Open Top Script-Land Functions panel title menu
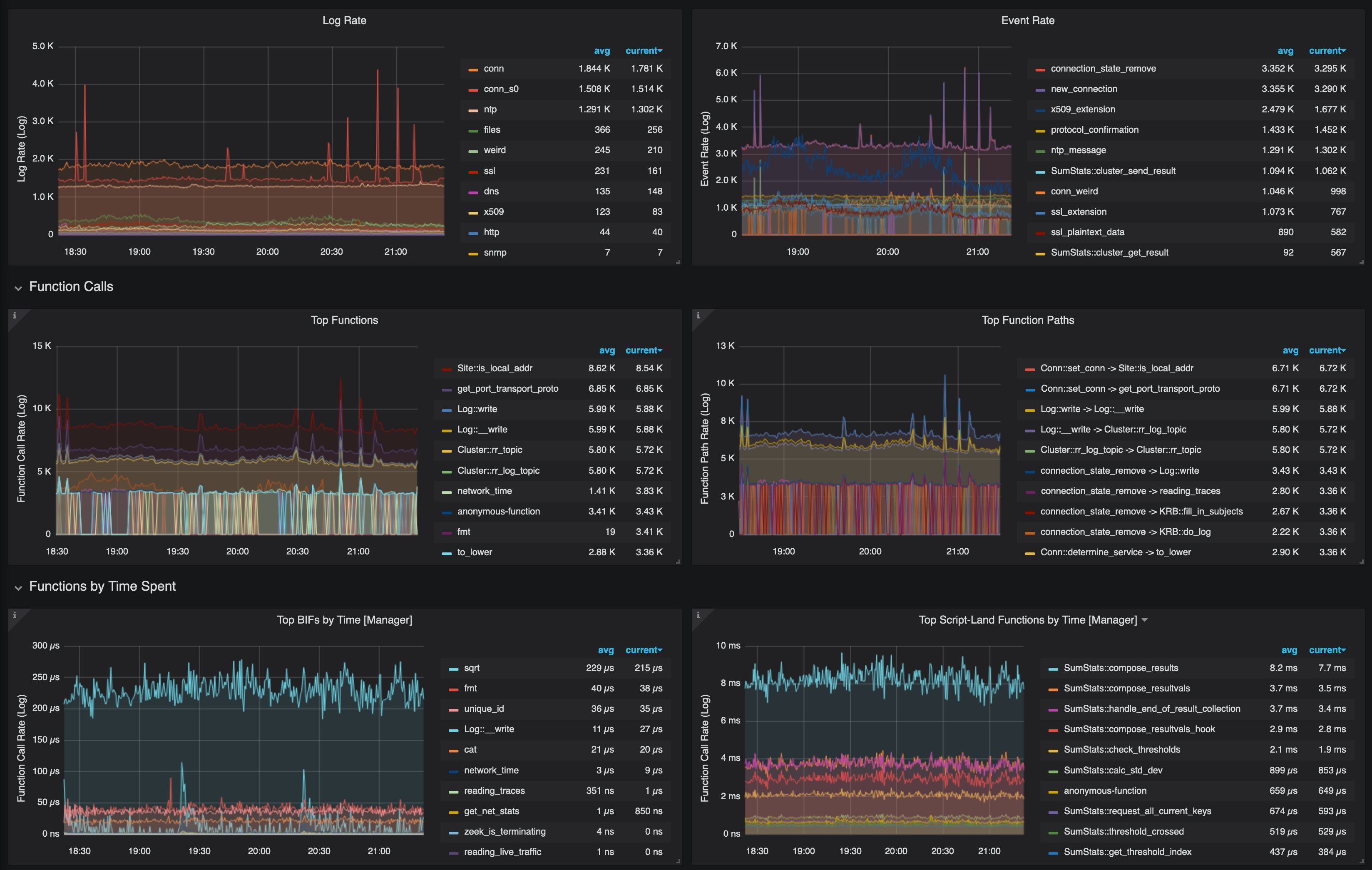Image resolution: width=1372 pixels, height=870 pixels. click(1032, 620)
